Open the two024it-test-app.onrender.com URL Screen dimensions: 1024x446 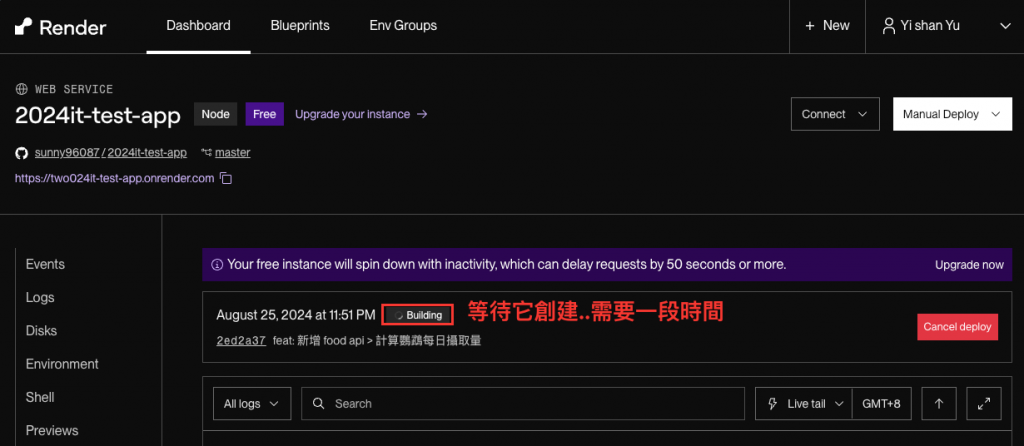point(114,178)
